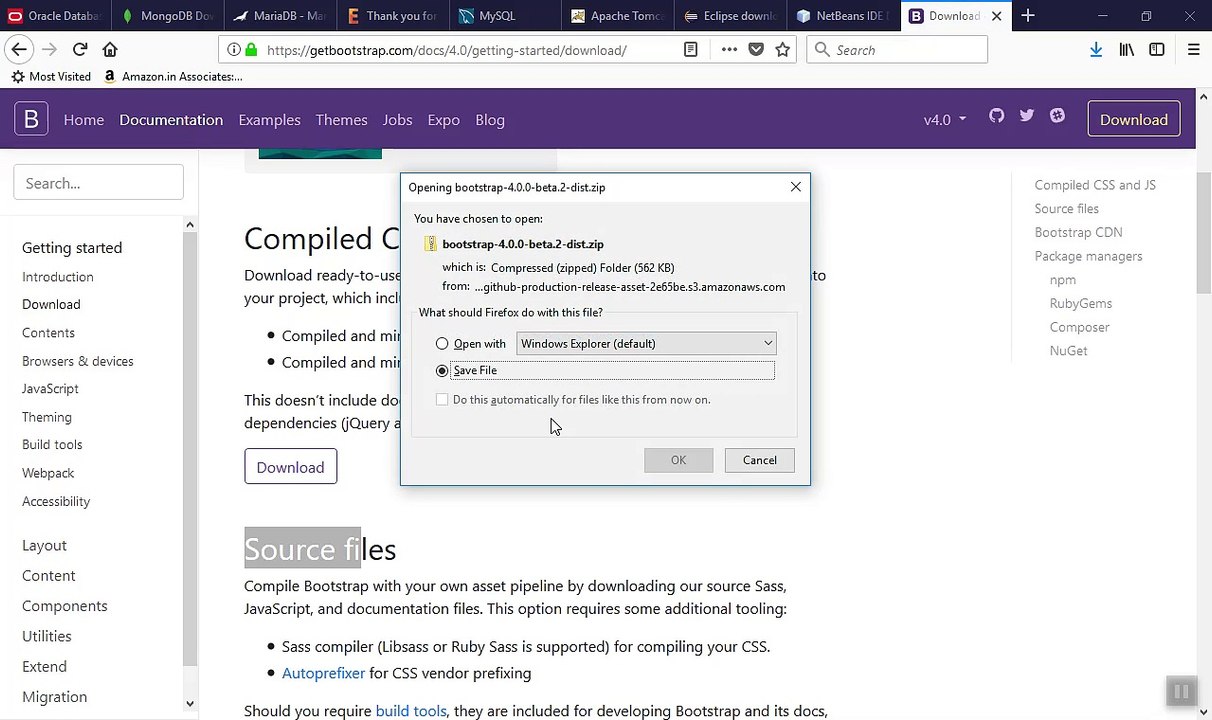The width and height of the screenshot is (1212, 720).
Task: Close the Opening bootstrap zip dialog
Action: pyautogui.click(x=796, y=187)
